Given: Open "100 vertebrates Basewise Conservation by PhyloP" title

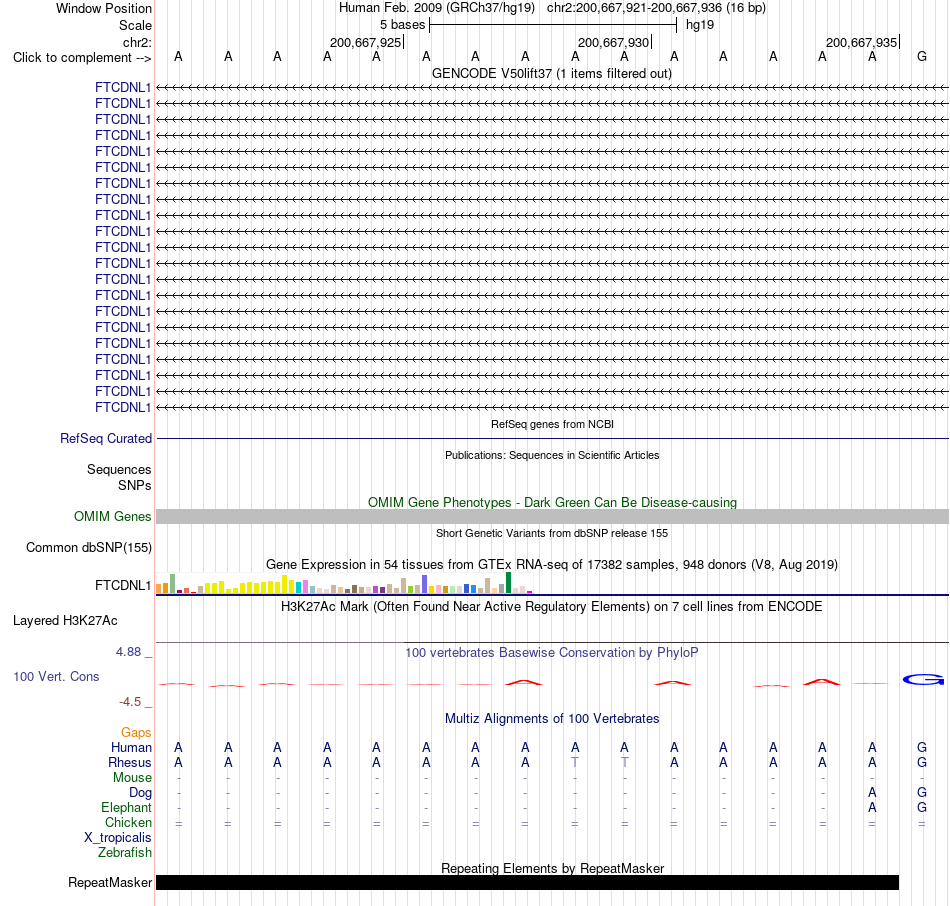Looking at the screenshot, I should (x=552, y=653).
